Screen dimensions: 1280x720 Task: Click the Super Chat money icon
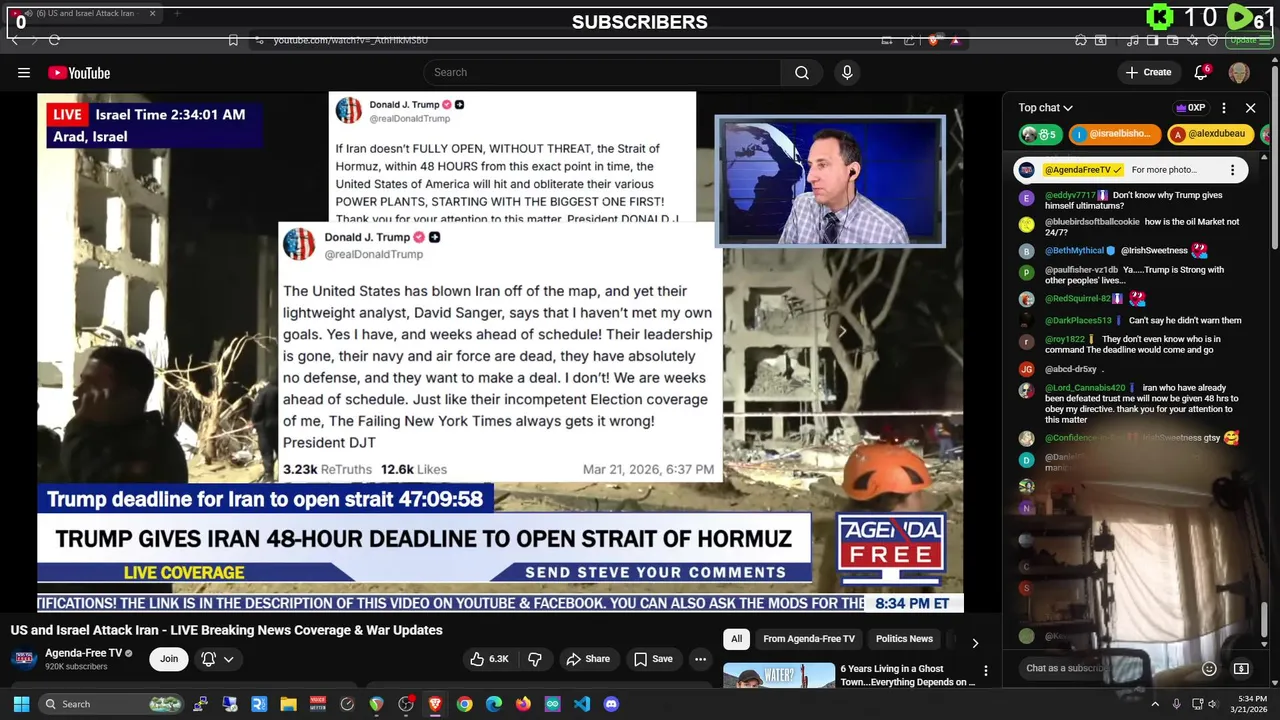pyautogui.click(x=1241, y=668)
